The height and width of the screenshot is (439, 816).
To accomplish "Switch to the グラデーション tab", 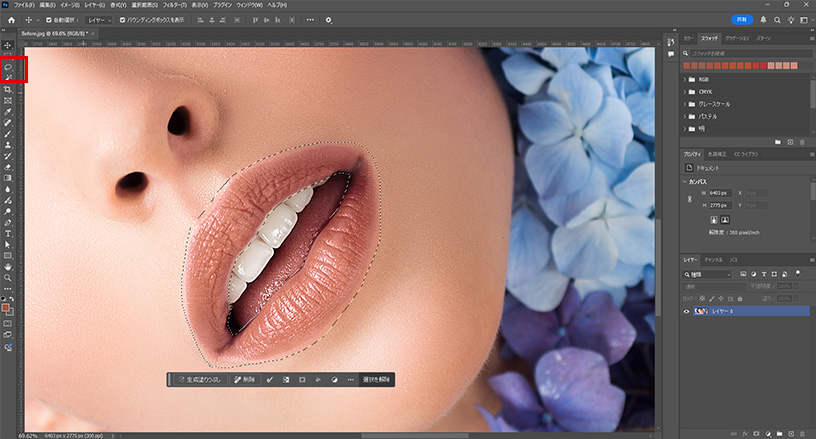I will 737,38.
